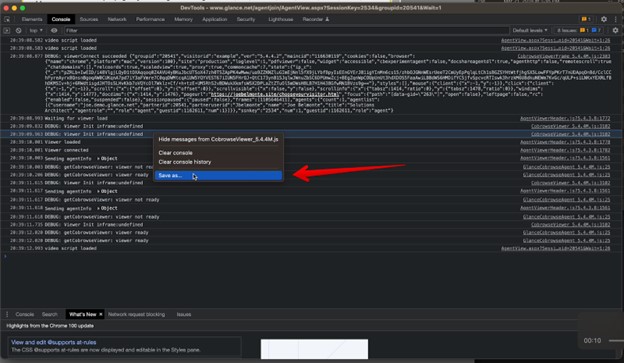The width and height of the screenshot is (624, 363).
Task: Click the green macOS zoom window button
Action: click(23, 8)
